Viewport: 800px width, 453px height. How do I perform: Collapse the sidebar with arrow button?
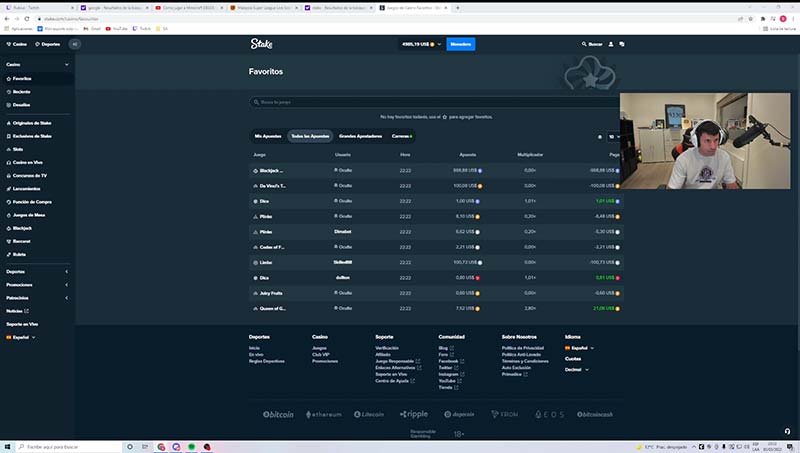tap(74, 44)
